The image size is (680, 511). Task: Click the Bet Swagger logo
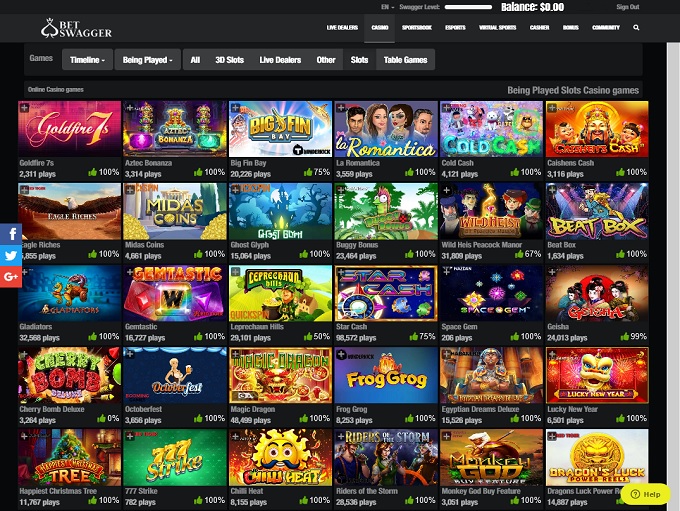[x=76, y=29]
